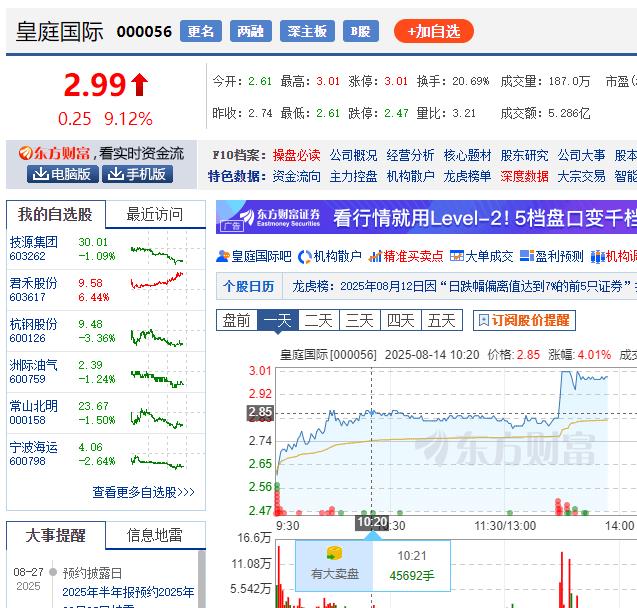637x608 pixels.
Task: Select the 三天 chart tab
Action: click(x=360, y=321)
